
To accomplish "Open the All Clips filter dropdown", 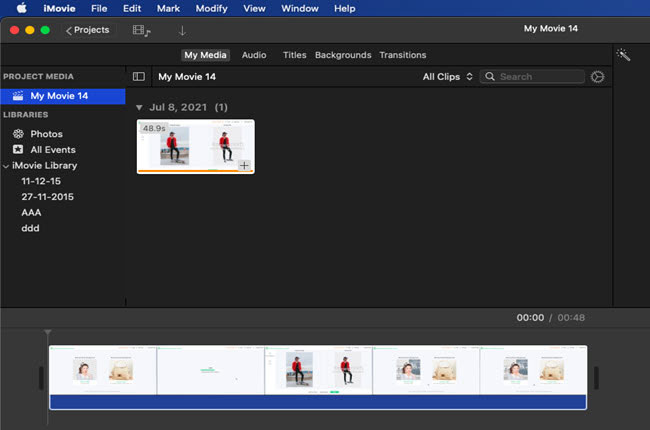I will click(x=447, y=77).
